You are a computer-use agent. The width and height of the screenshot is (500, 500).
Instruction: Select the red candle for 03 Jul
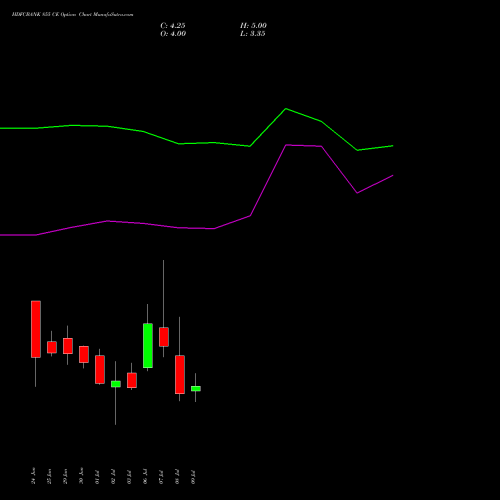[132, 380]
